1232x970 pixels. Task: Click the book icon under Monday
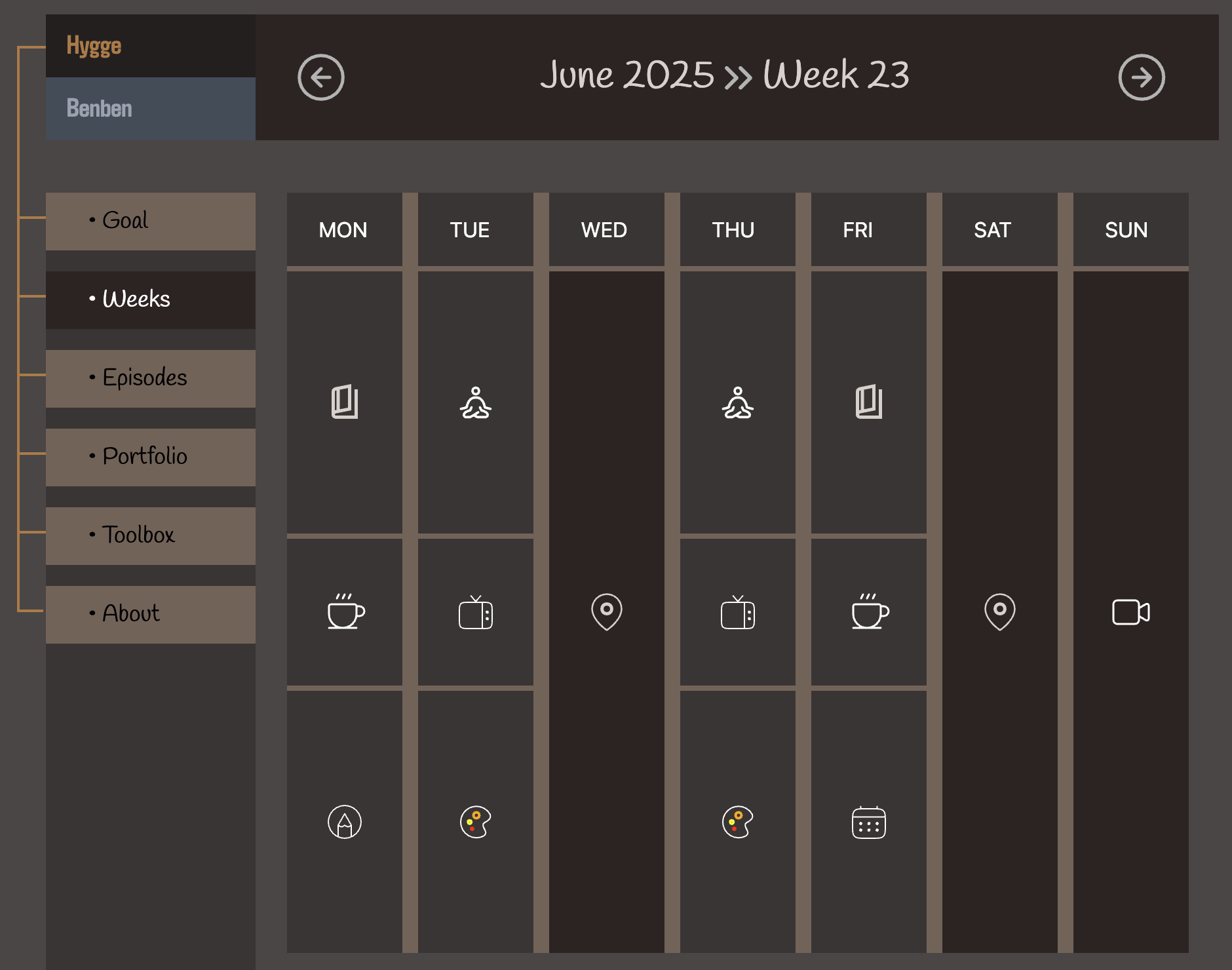point(345,402)
